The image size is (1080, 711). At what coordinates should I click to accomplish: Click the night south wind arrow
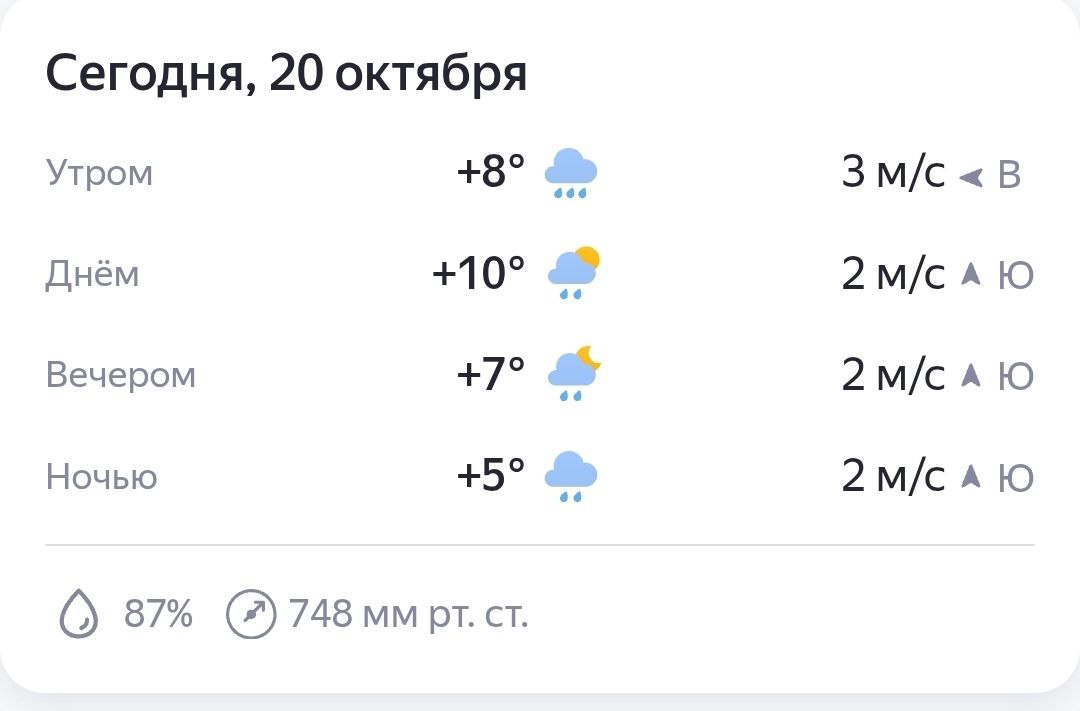(x=970, y=477)
